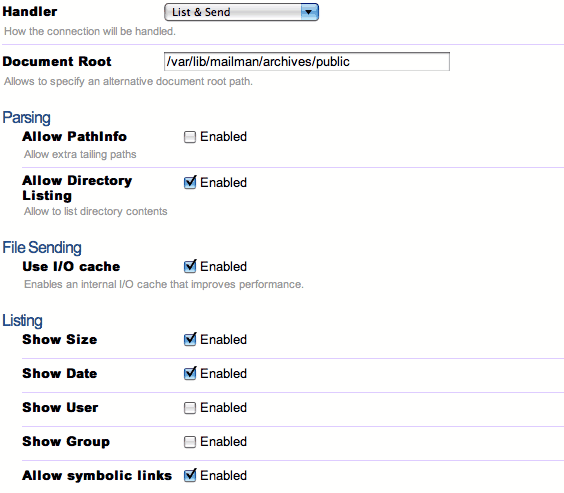Uncheck the Show Date checkbox
The height and width of the screenshot is (493, 564).
pos(190,373)
